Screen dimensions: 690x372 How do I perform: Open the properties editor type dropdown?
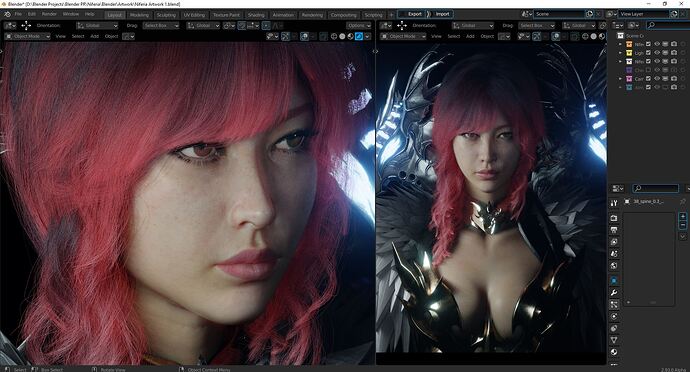pos(617,188)
